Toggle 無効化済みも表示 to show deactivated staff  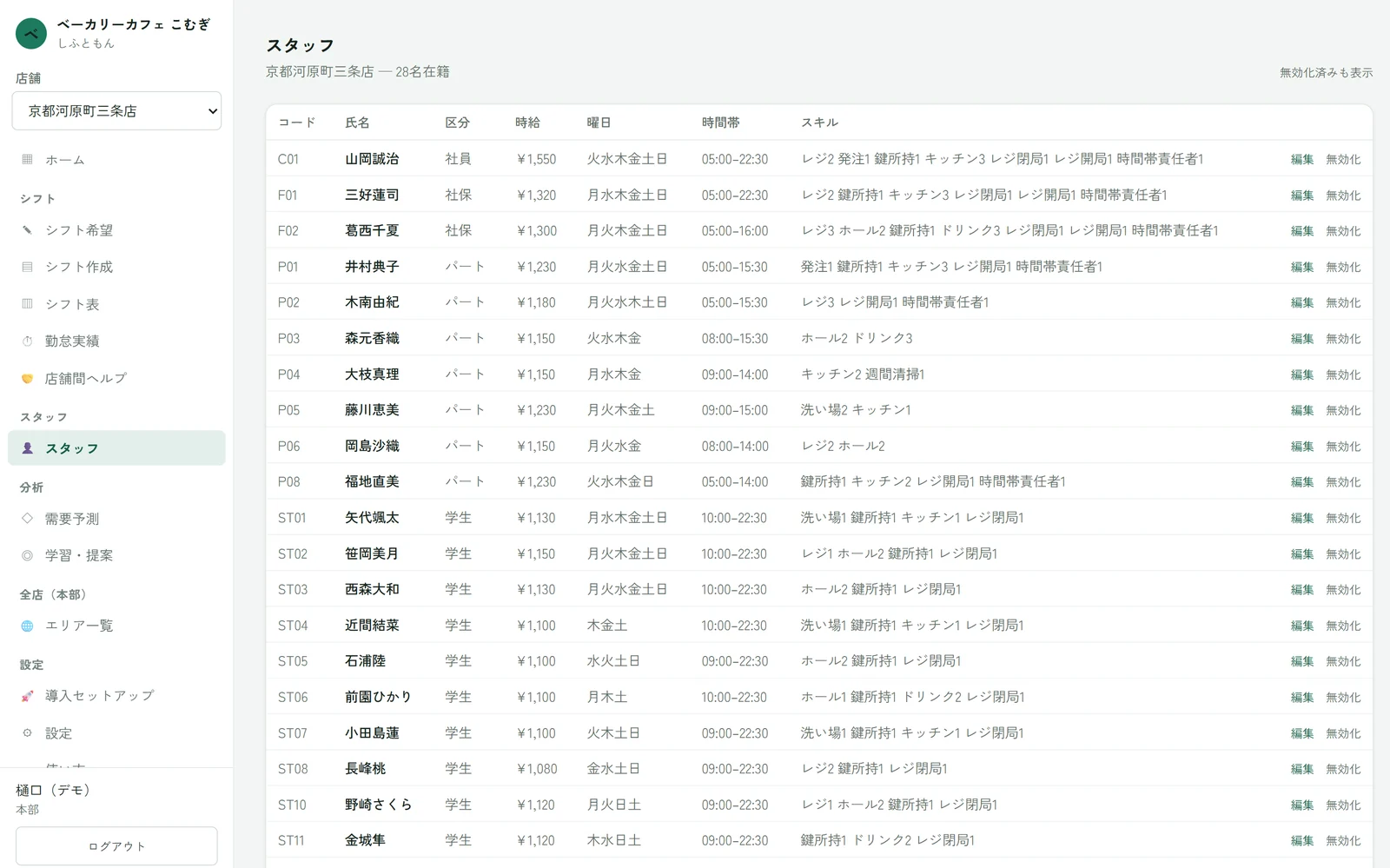(x=1326, y=73)
